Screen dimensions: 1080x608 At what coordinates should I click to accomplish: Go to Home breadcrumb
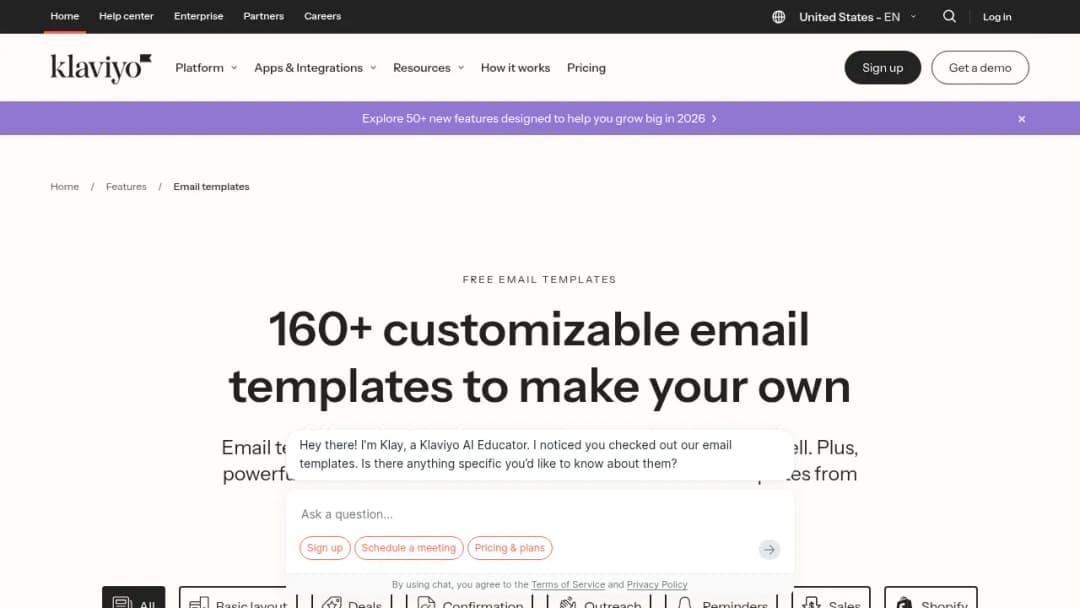(65, 187)
